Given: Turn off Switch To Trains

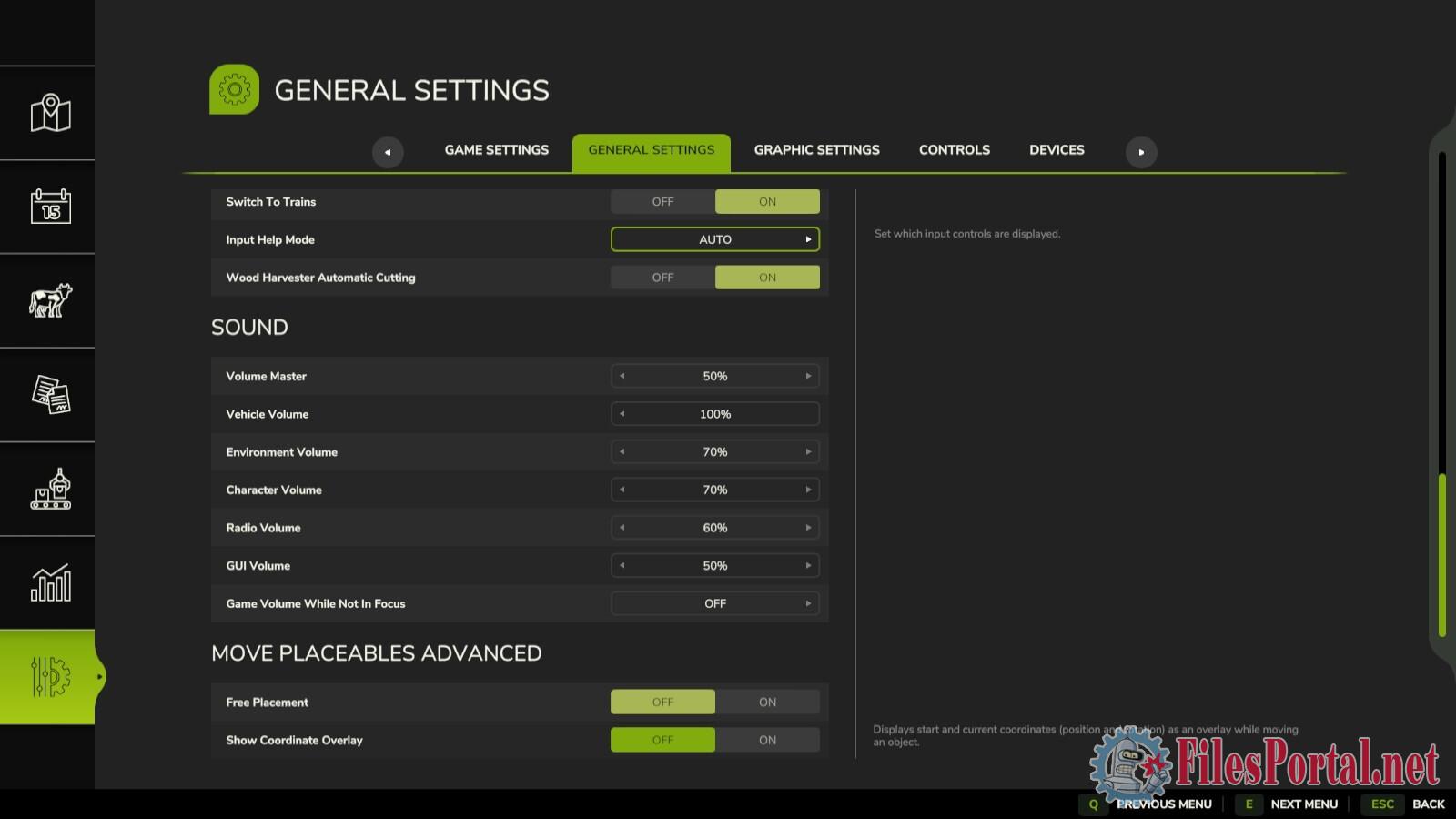Looking at the screenshot, I should (x=662, y=202).
